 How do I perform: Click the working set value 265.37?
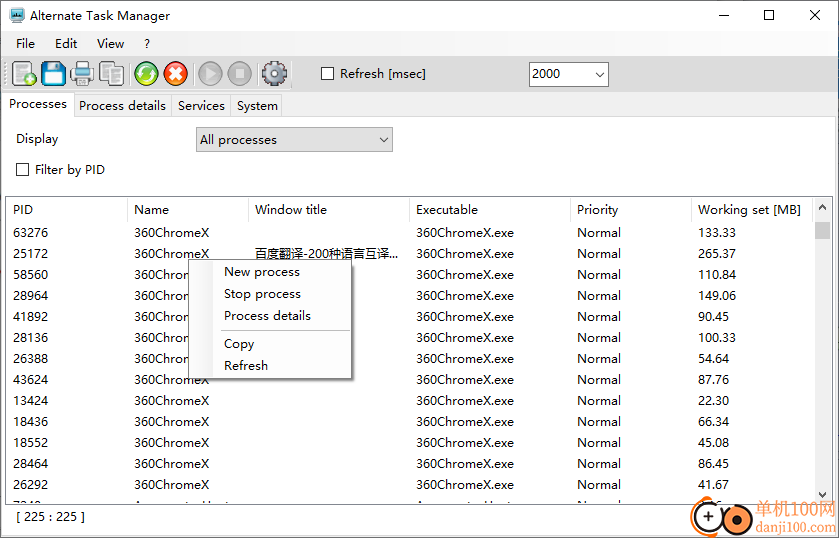(716, 254)
